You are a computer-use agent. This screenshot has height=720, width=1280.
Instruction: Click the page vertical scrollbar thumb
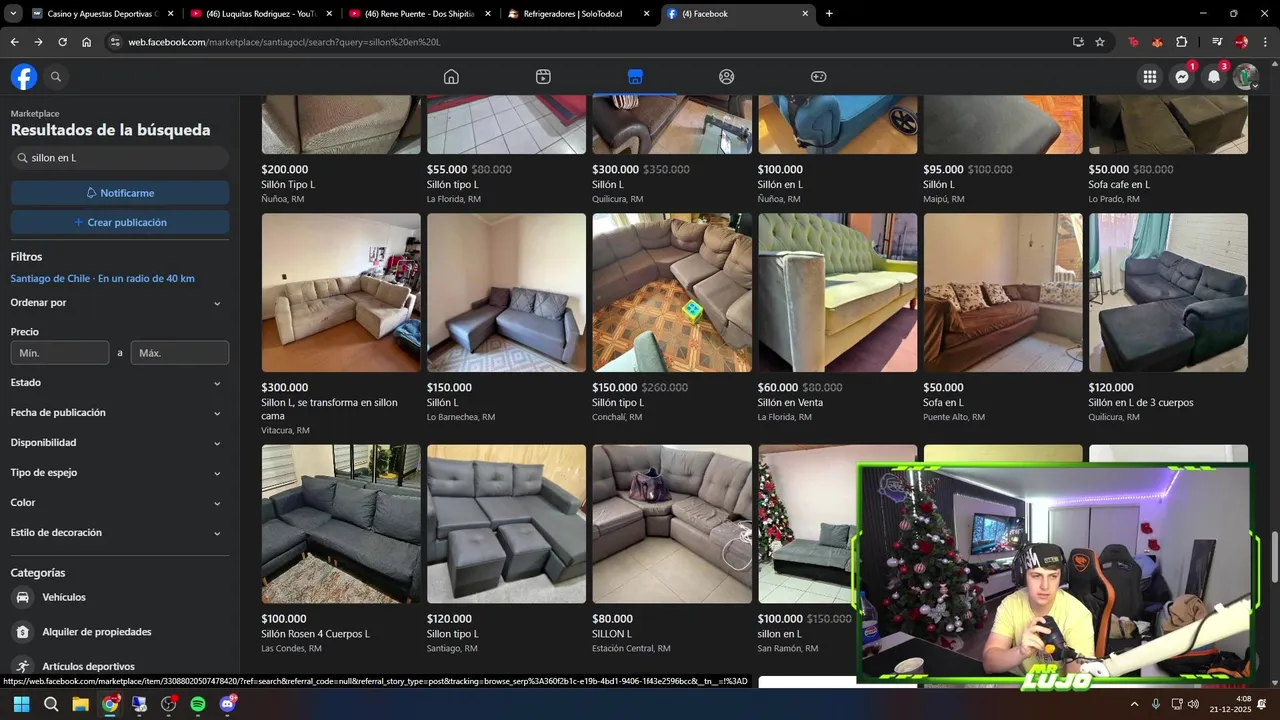(x=1274, y=558)
